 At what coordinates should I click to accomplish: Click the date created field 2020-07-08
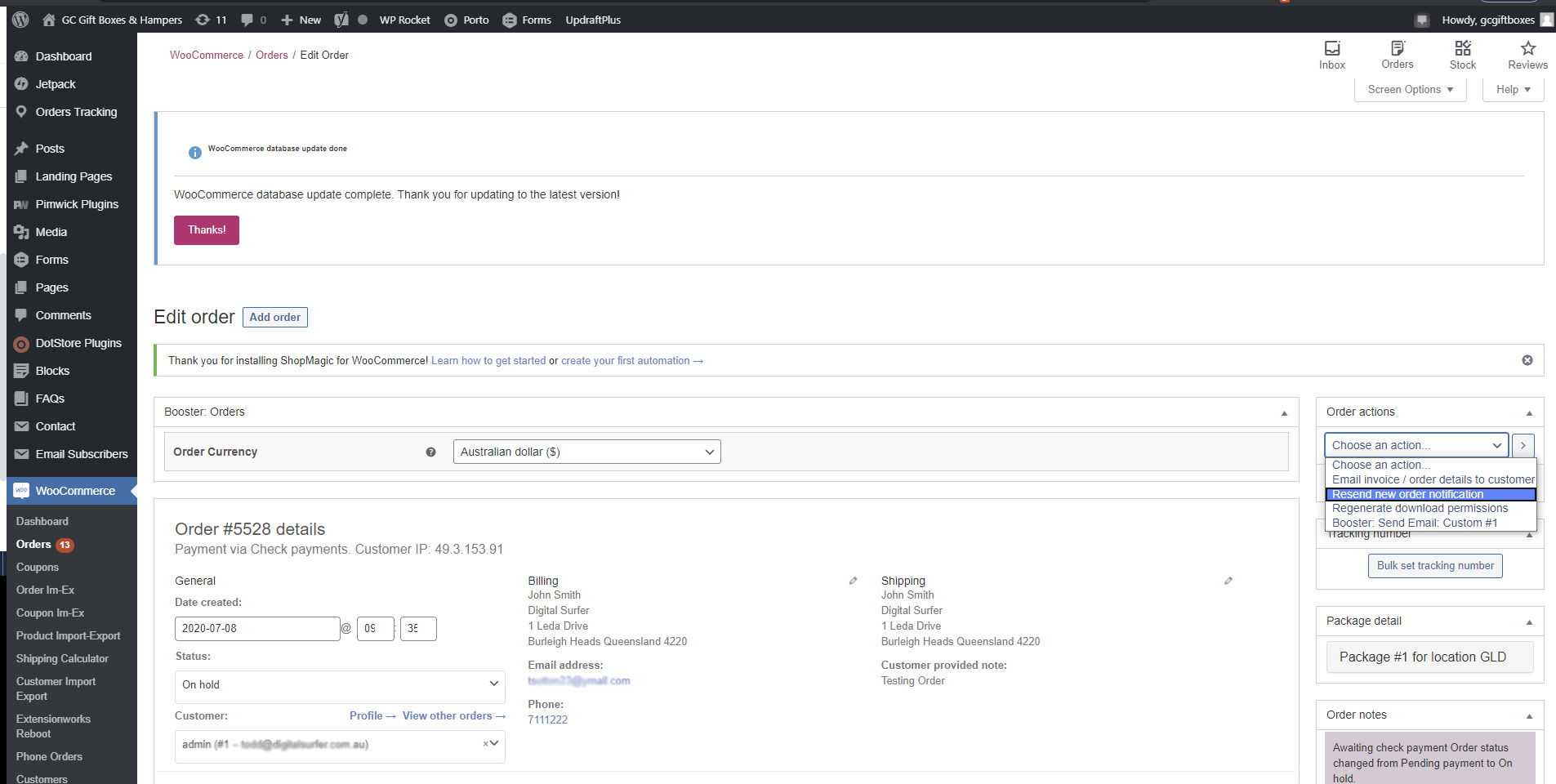click(x=257, y=629)
